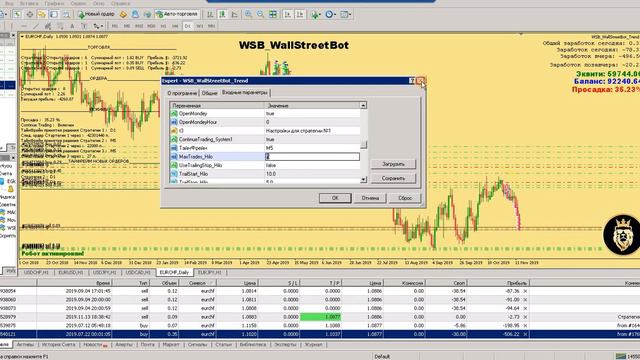The image size is (640, 360).
Task: Select the H1 timeframe button
Action: tap(163, 26)
